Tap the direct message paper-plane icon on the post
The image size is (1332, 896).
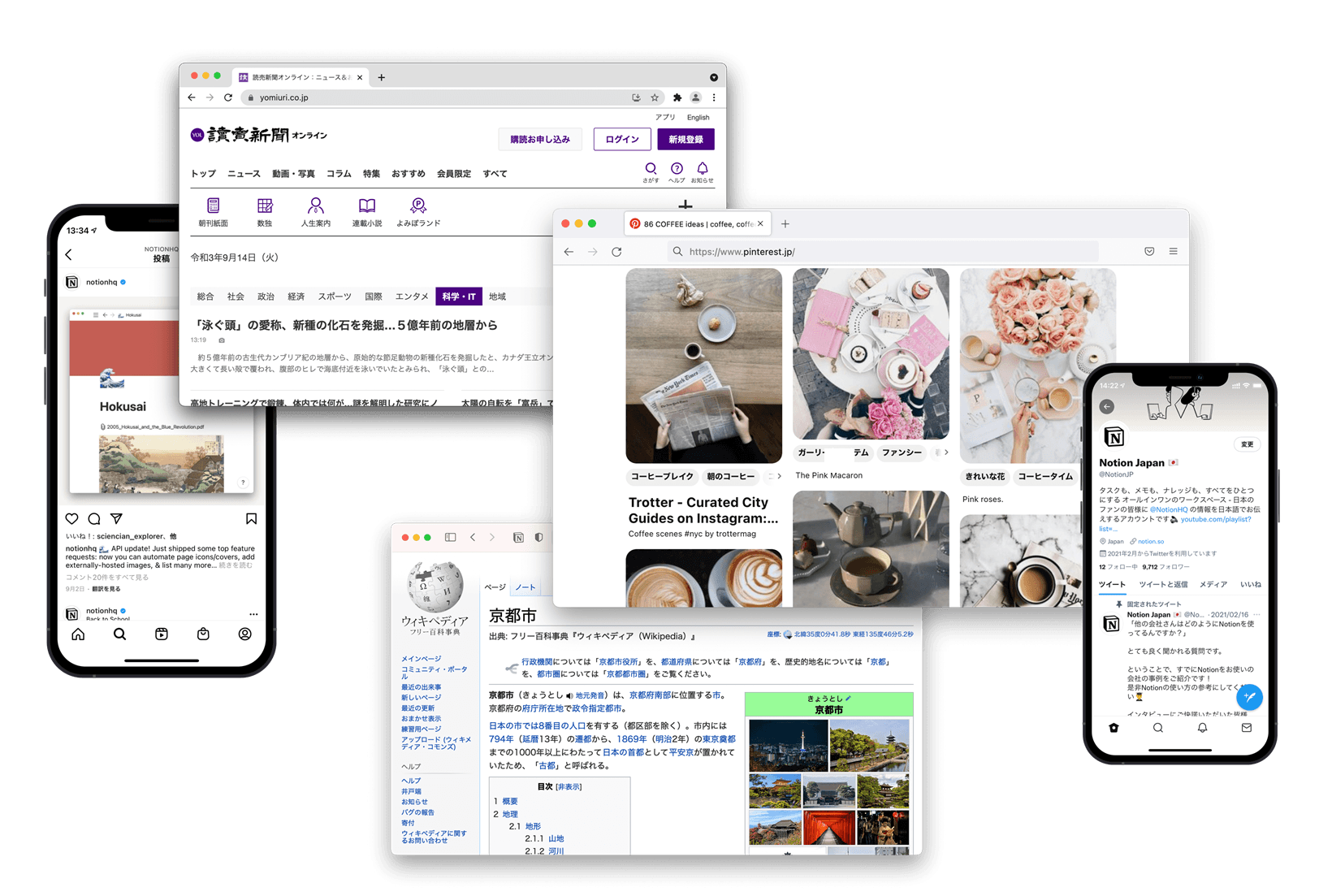[116, 518]
